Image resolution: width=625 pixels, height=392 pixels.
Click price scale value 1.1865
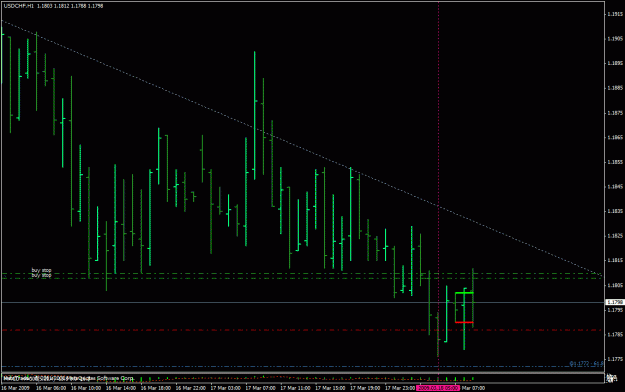(x=615, y=137)
